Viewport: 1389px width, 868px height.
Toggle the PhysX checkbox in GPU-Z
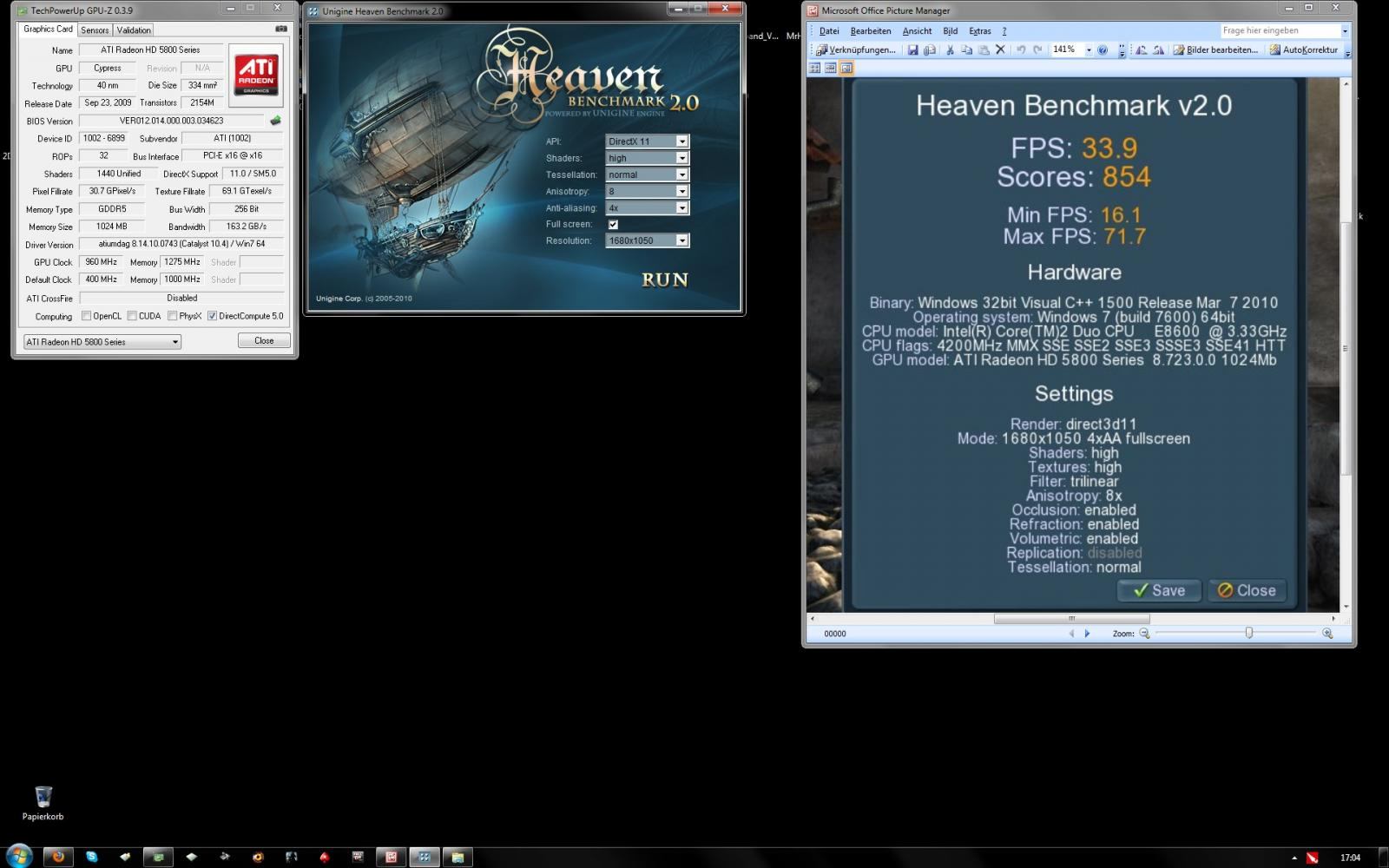[172, 316]
